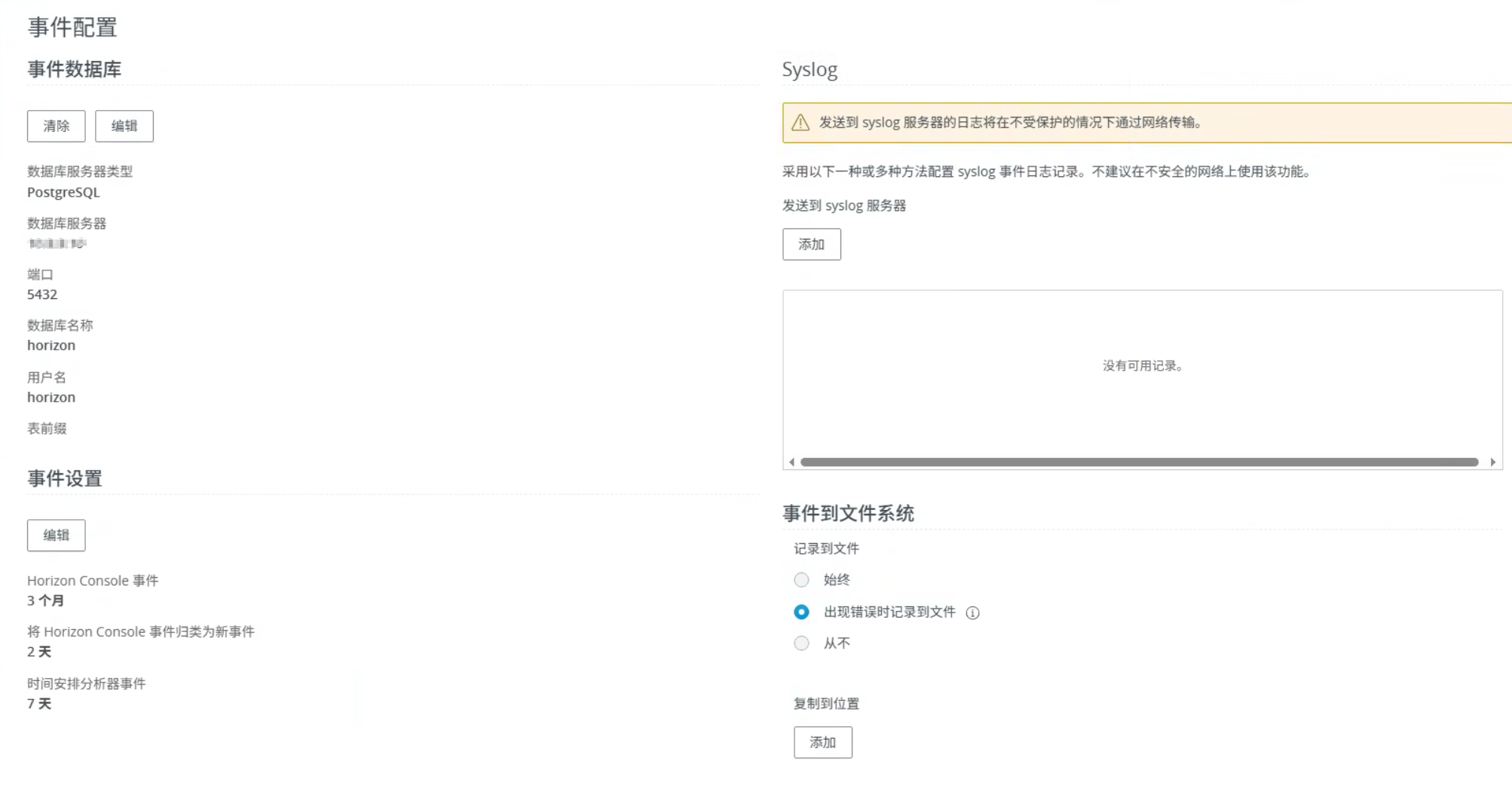Click the 将 Horizon Console 事件归类为新事件 label
Viewport: 1512px width, 791px height.
[x=141, y=631]
